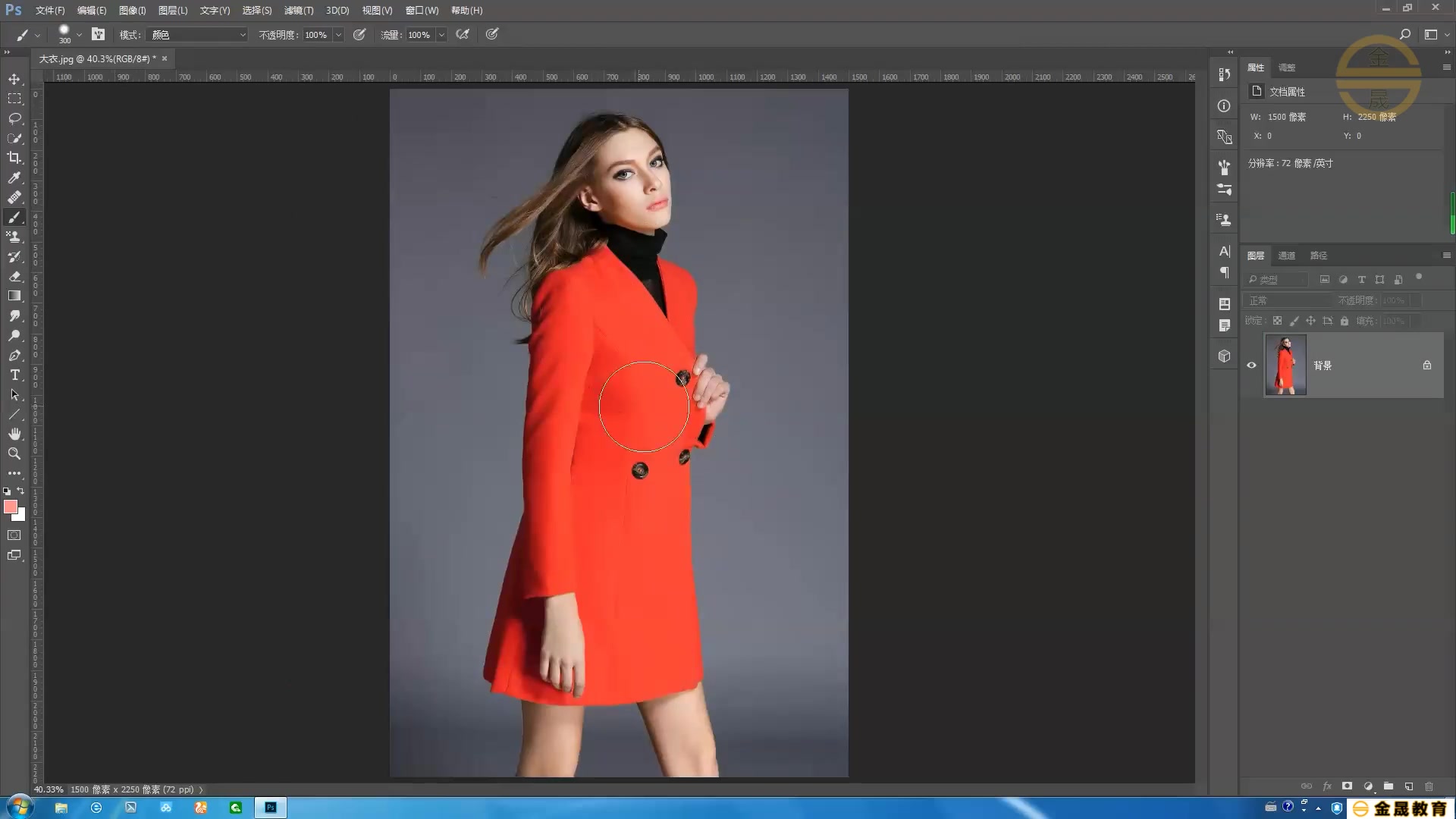The image size is (1456, 819).
Task: Click the opacity 100% input field
Action: click(x=316, y=35)
